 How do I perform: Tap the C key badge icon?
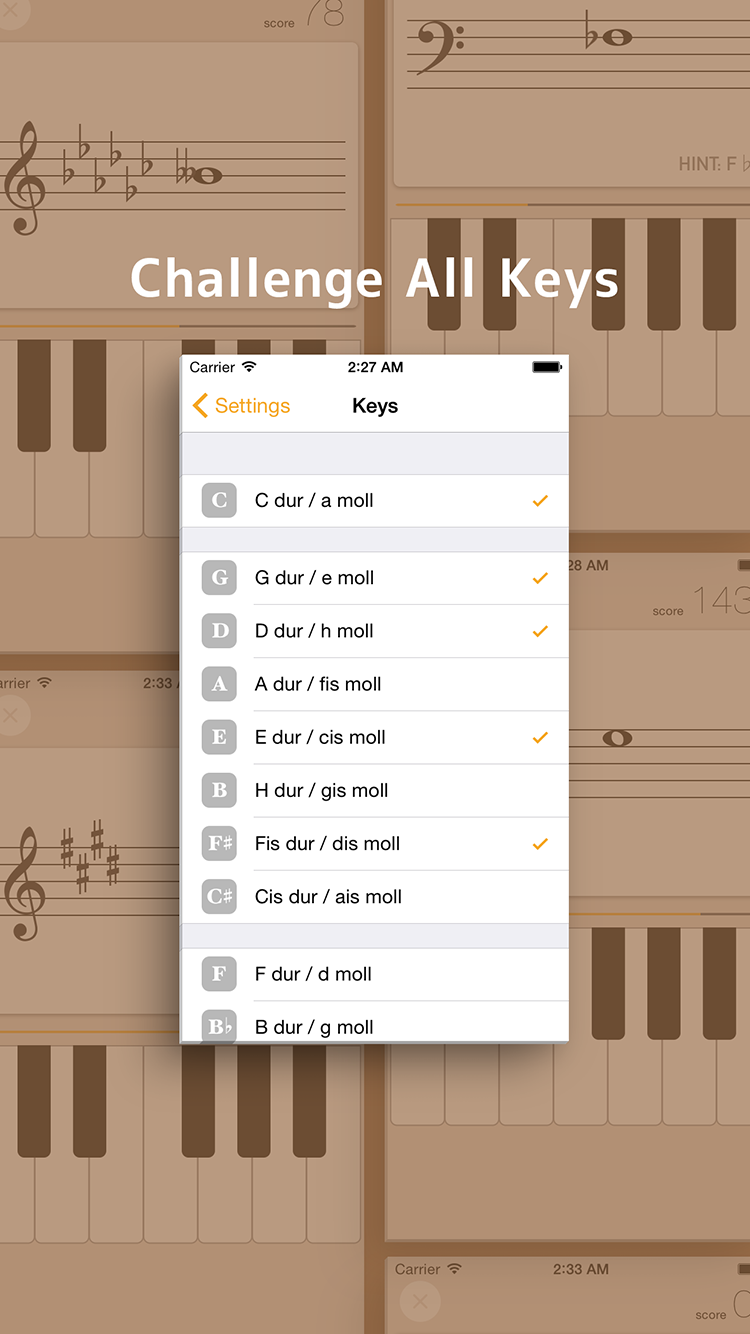coord(219,500)
